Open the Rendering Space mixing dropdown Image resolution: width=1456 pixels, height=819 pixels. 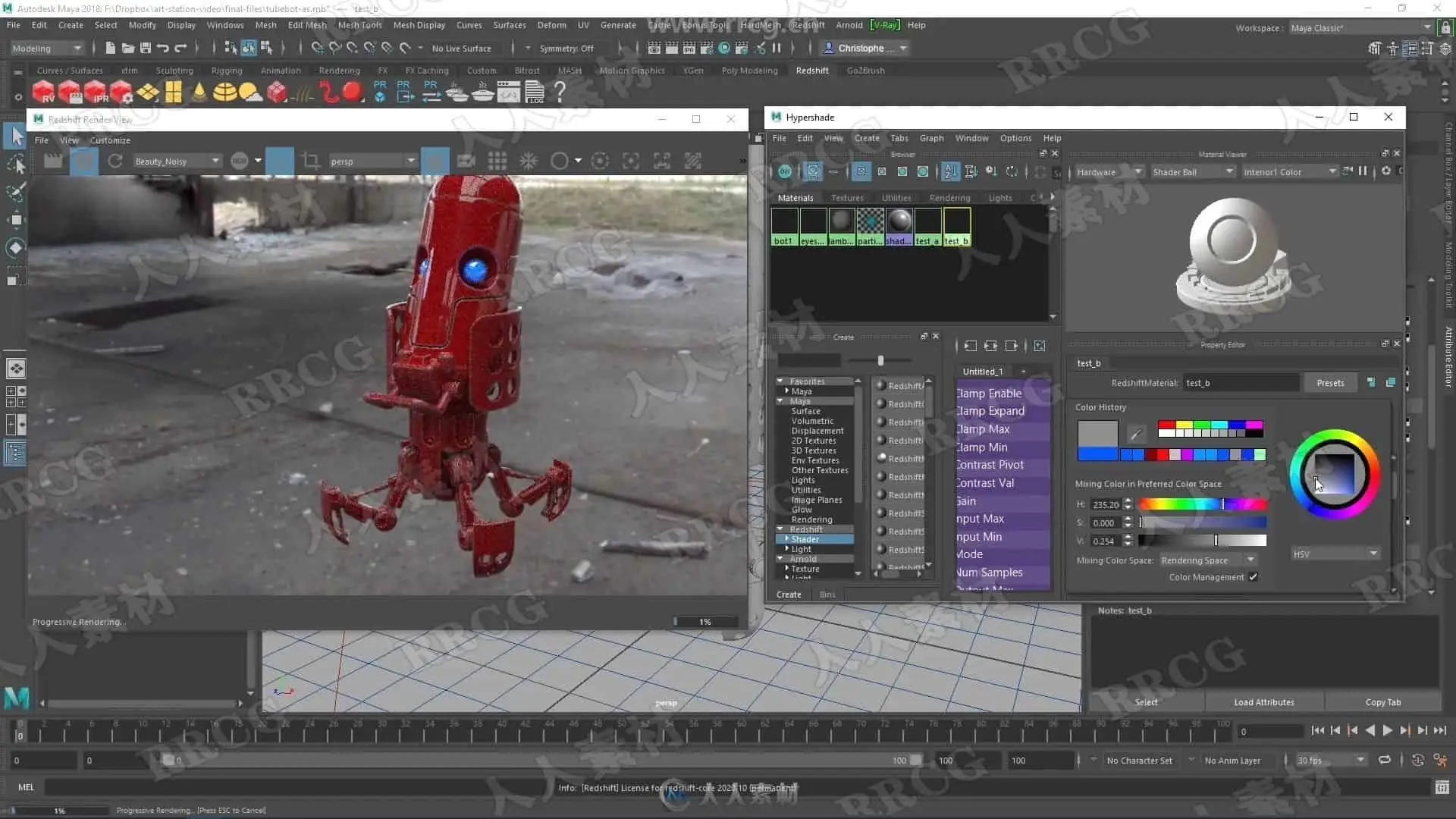(1207, 560)
